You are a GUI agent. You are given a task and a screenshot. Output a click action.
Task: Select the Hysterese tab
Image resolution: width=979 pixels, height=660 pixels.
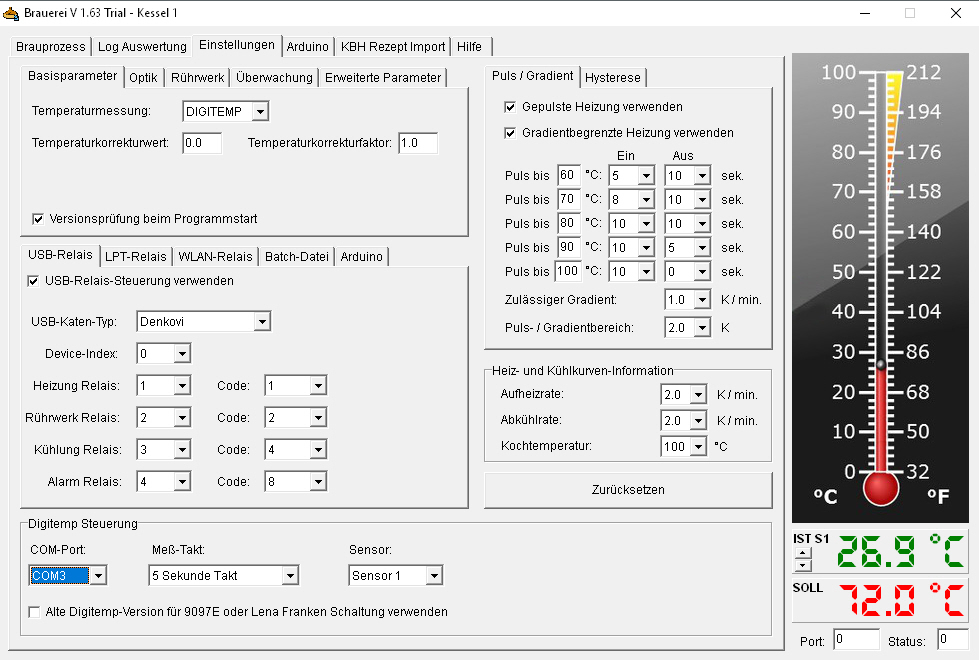click(614, 77)
